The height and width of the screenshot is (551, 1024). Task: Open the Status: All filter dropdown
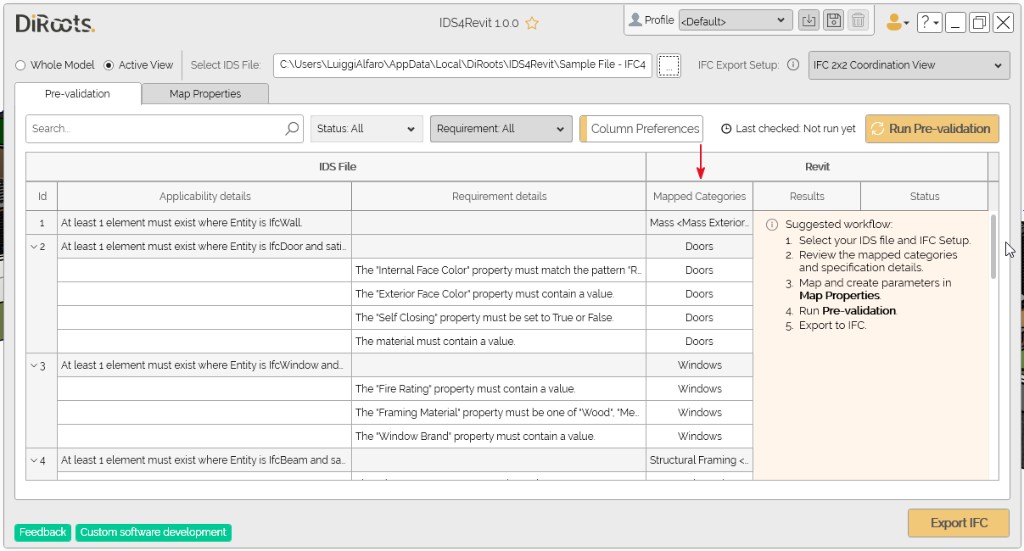[x=366, y=129]
